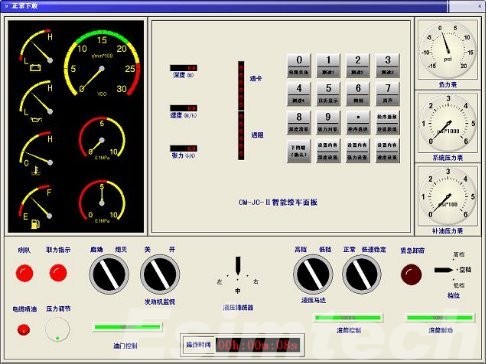Turn the 压力调节 round knob
Image resolution: width=486 pixels, height=364 pixels.
pyautogui.click(x=58, y=329)
